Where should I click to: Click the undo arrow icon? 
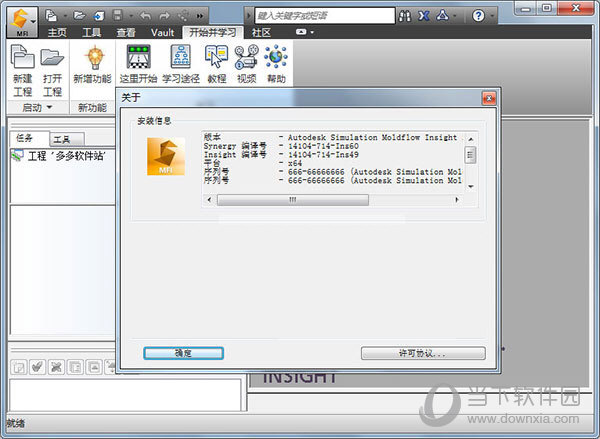[145, 16]
